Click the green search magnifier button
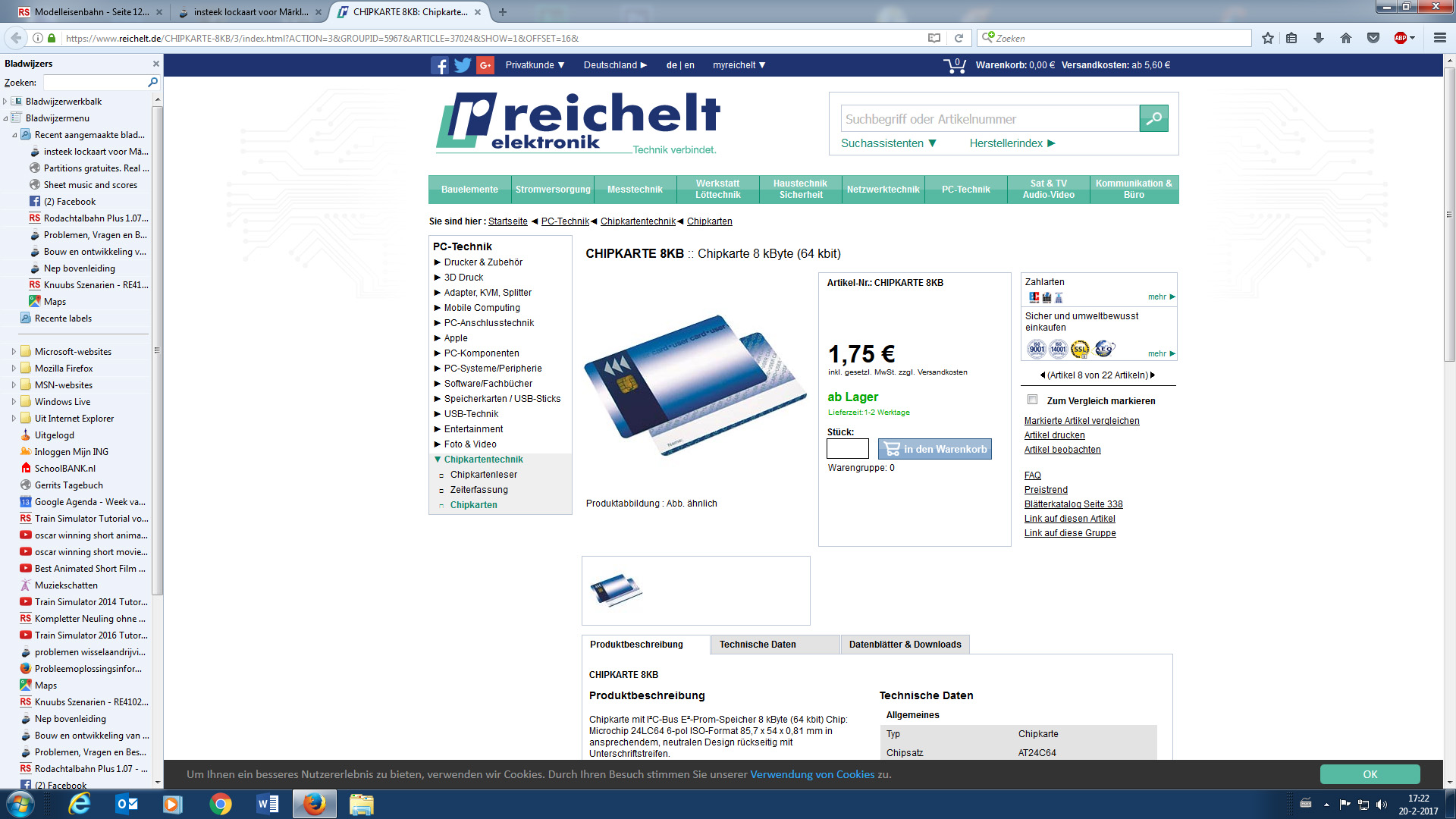This screenshot has width=1456, height=819. tap(1153, 118)
